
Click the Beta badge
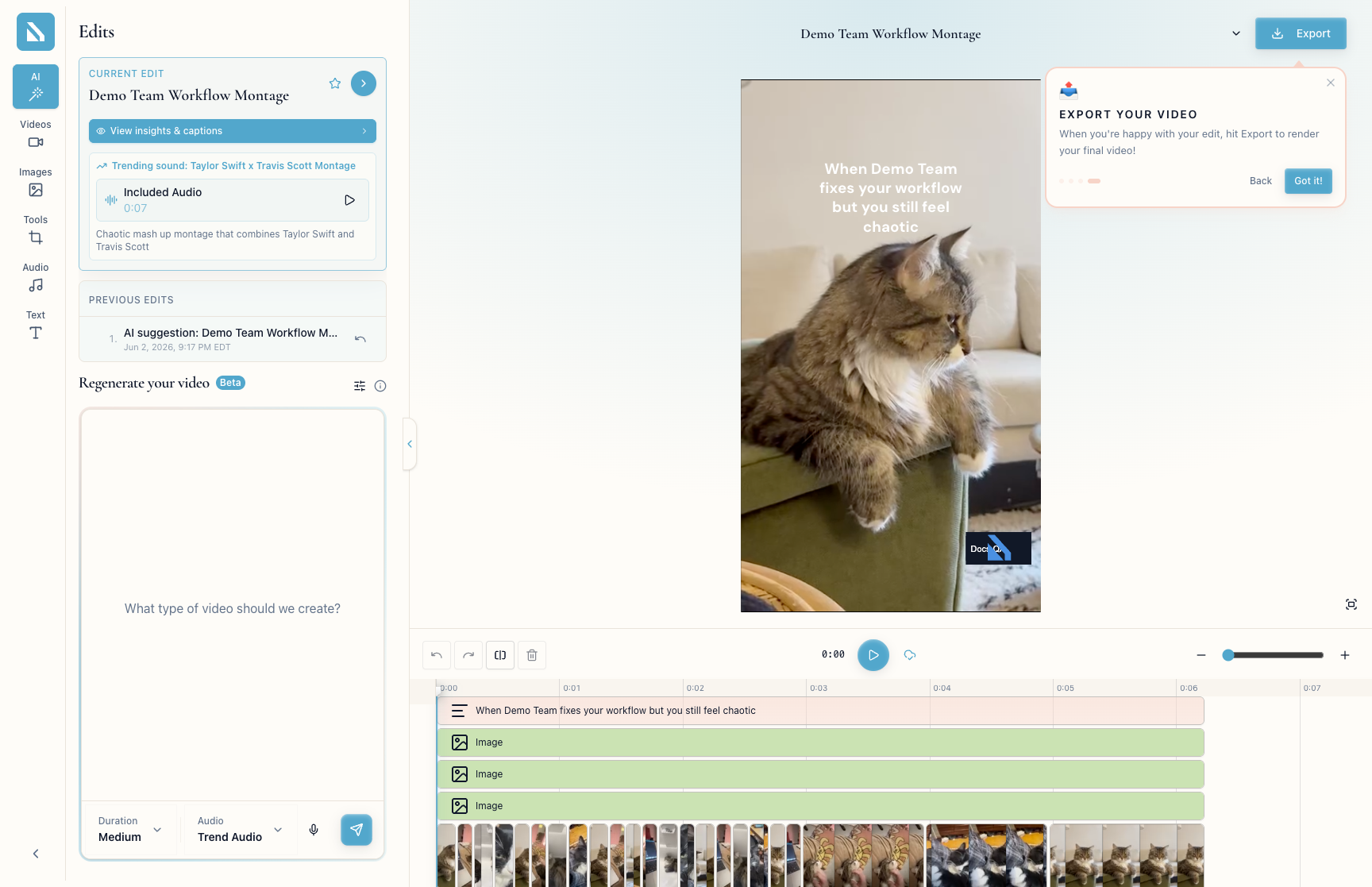[230, 383]
